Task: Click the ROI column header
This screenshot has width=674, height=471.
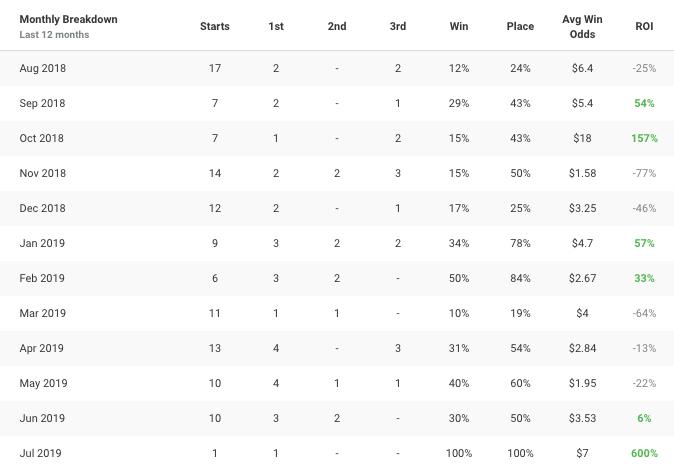Action: tap(644, 26)
